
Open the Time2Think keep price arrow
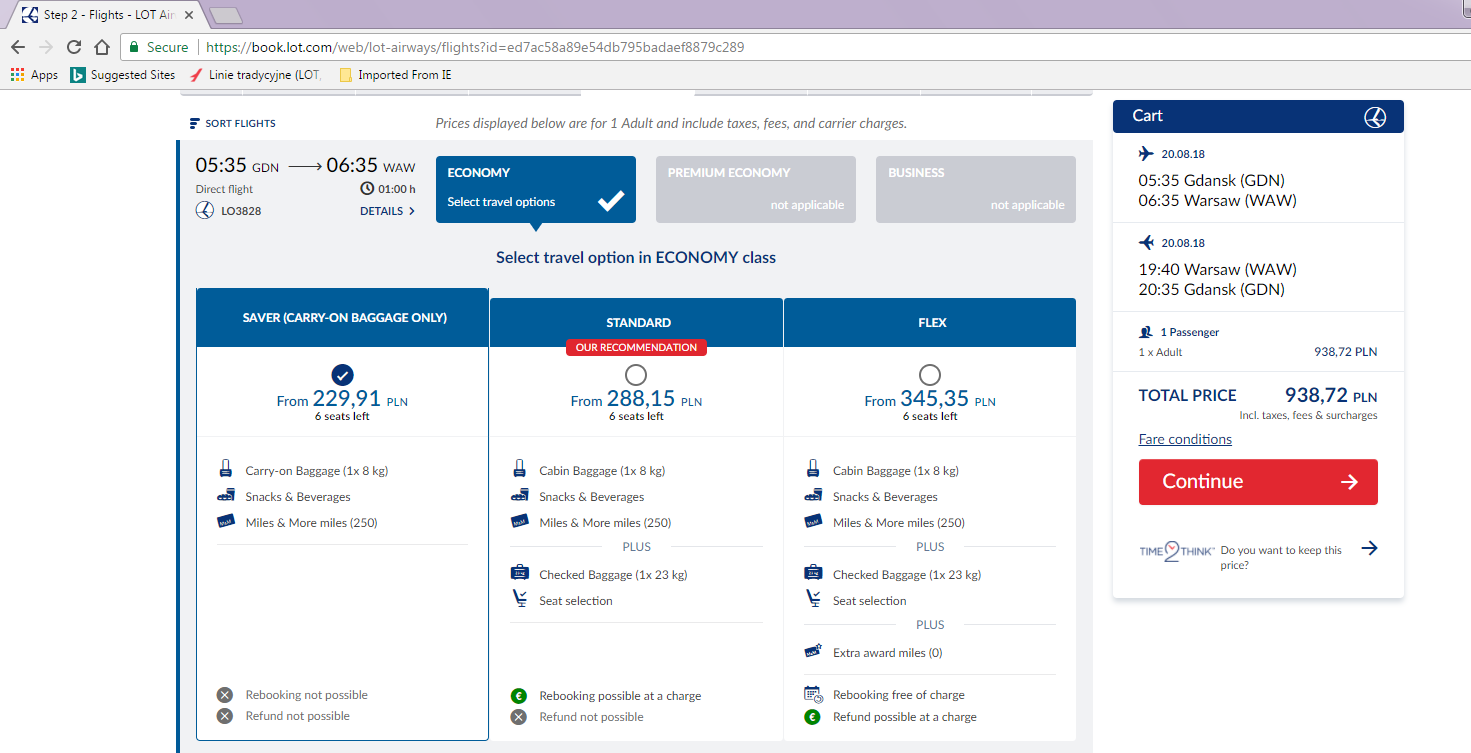1370,548
